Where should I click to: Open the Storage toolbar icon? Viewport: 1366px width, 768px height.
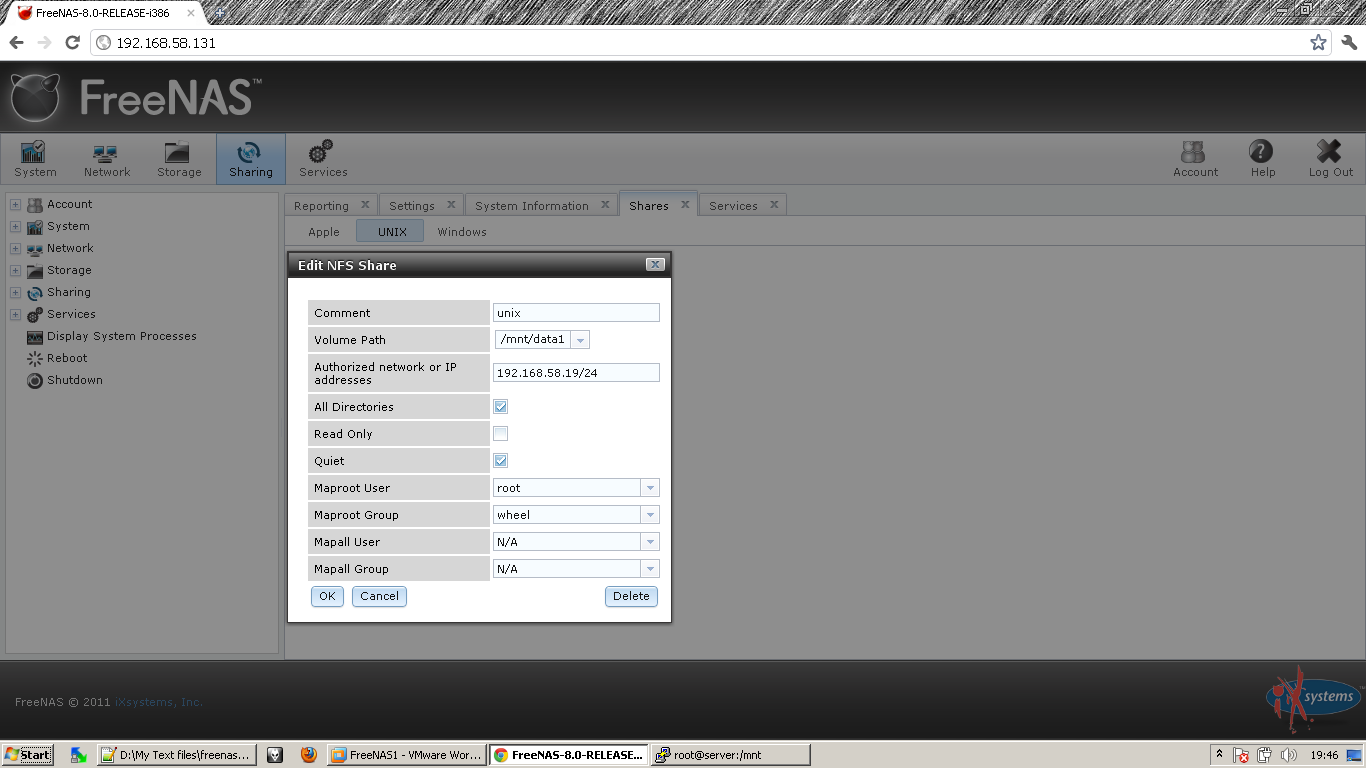(x=179, y=159)
